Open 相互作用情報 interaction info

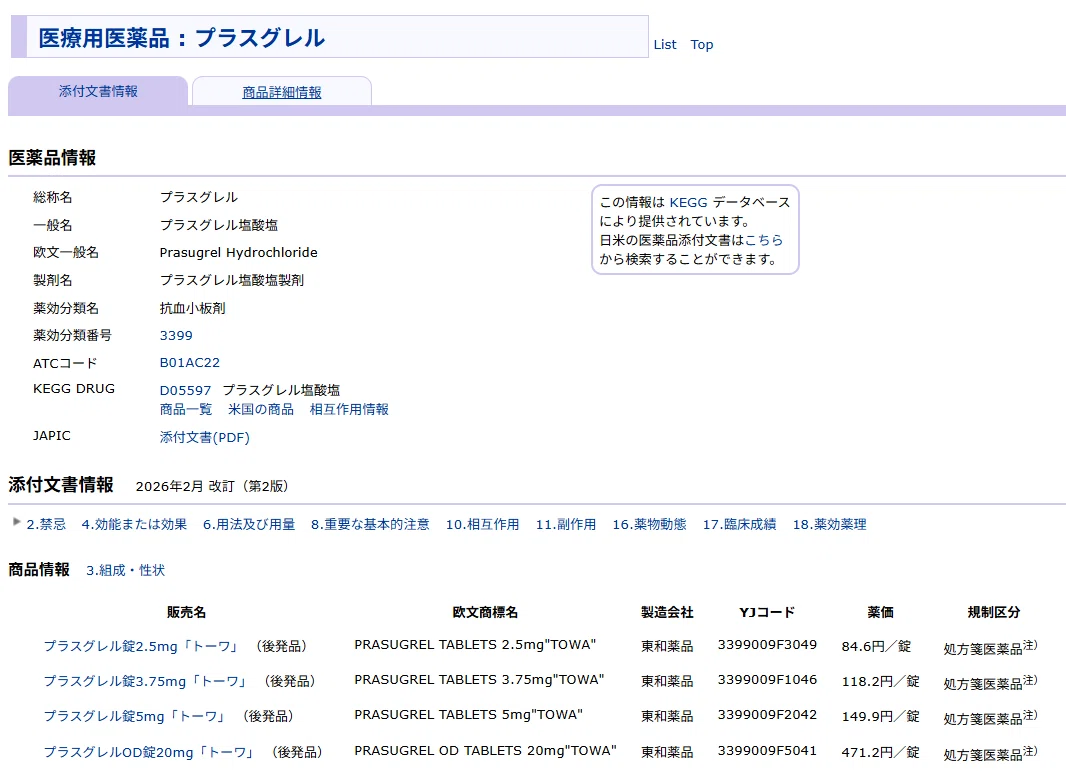349,409
